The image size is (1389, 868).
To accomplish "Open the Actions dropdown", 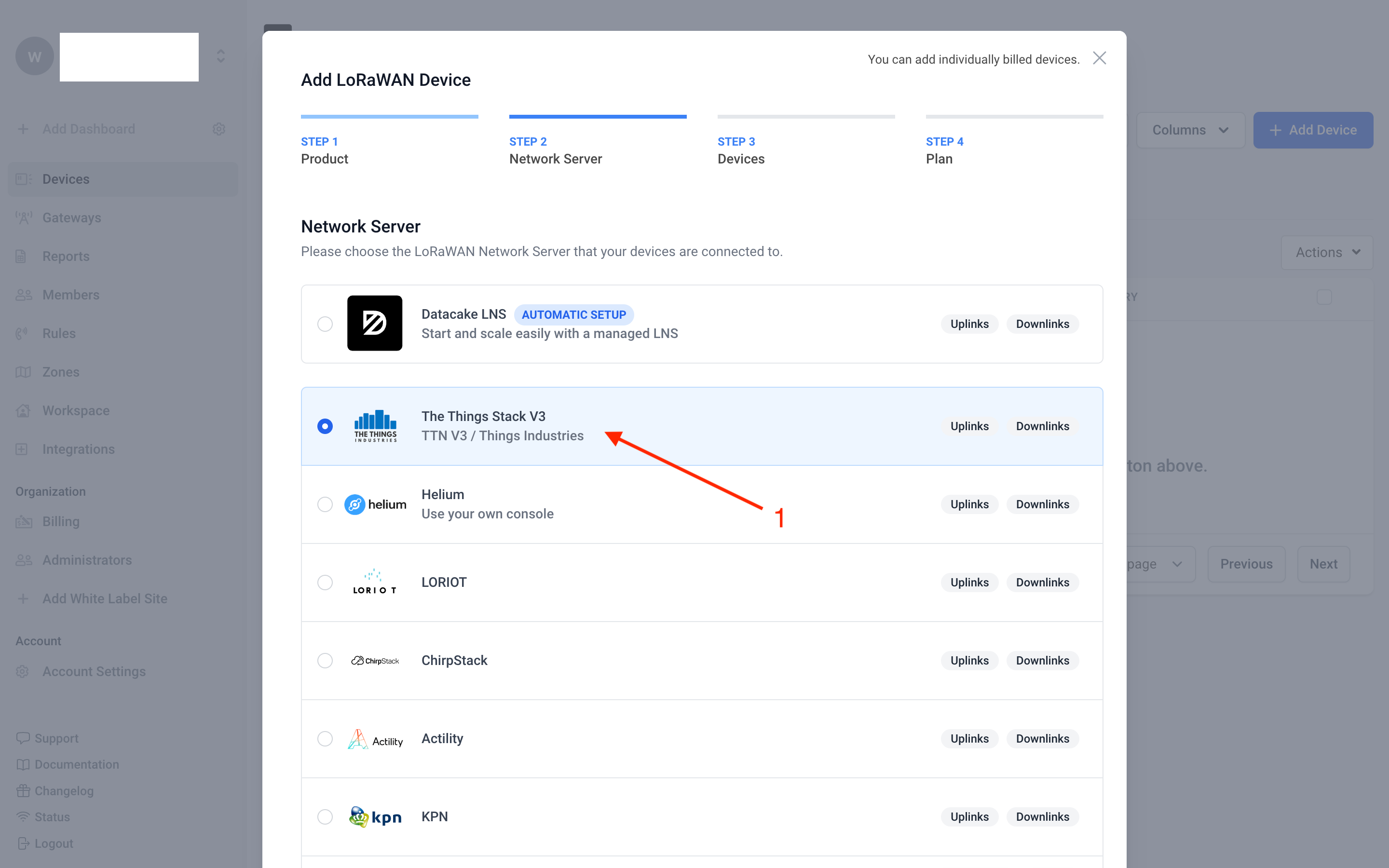I will coord(1327,252).
